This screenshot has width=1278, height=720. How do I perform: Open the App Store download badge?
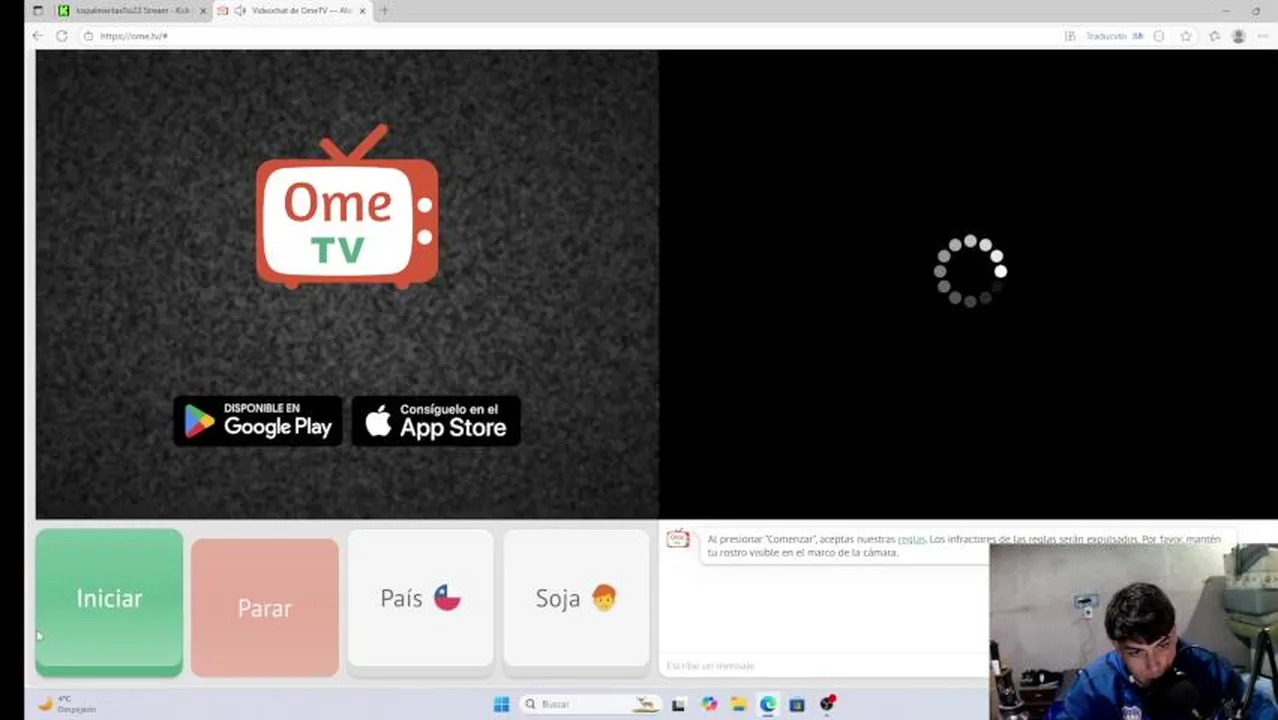pyautogui.click(x=436, y=421)
